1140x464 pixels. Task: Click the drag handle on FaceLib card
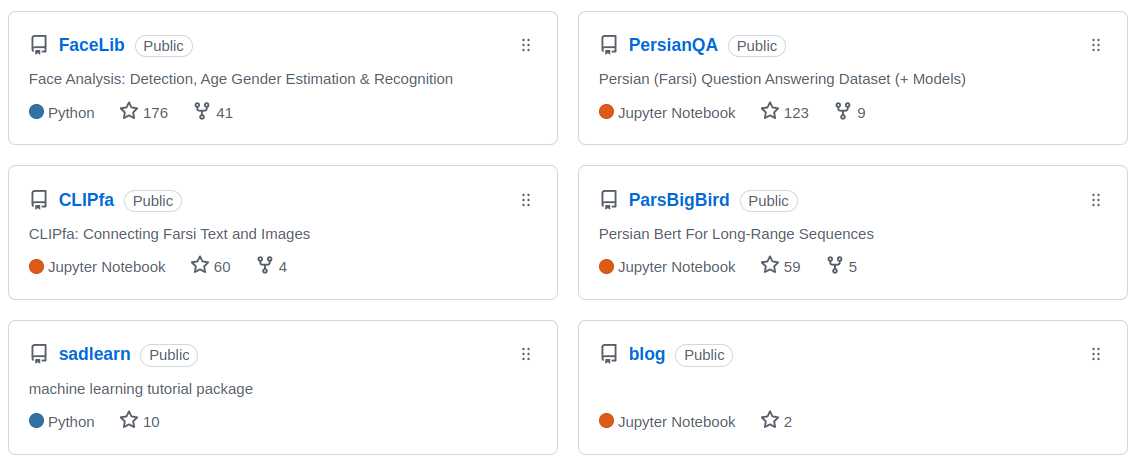click(526, 45)
